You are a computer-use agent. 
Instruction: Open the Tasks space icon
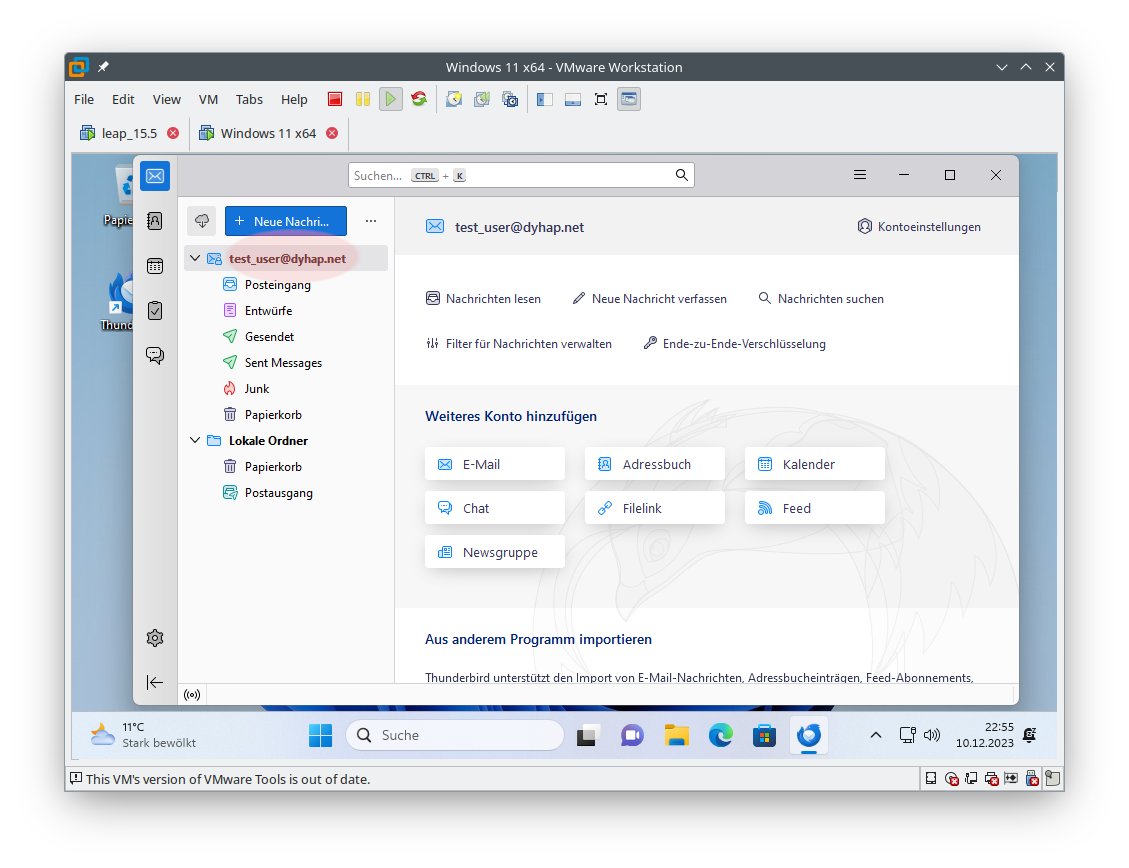(155, 310)
